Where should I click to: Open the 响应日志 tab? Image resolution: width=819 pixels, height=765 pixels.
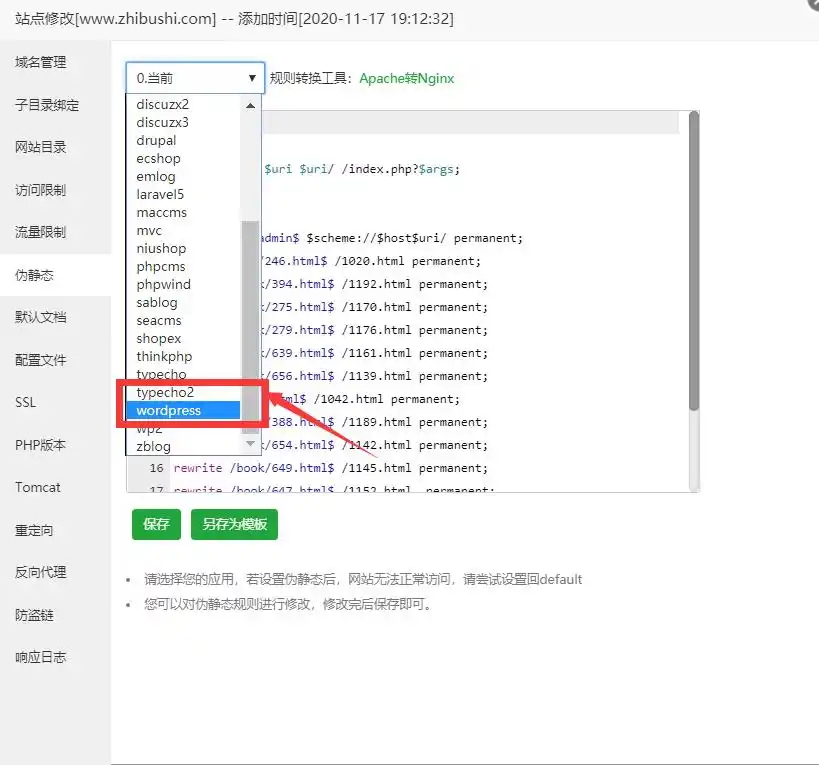pyautogui.click(x=41, y=657)
